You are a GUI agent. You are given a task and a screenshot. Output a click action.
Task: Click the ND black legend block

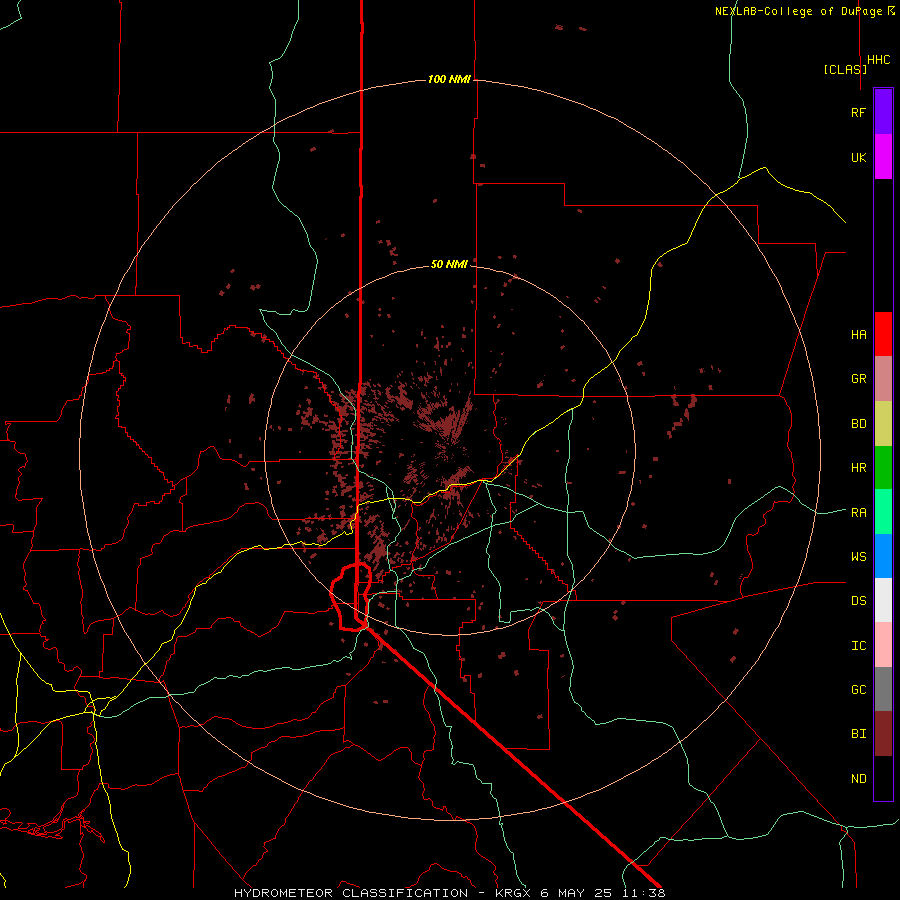[x=883, y=778]
